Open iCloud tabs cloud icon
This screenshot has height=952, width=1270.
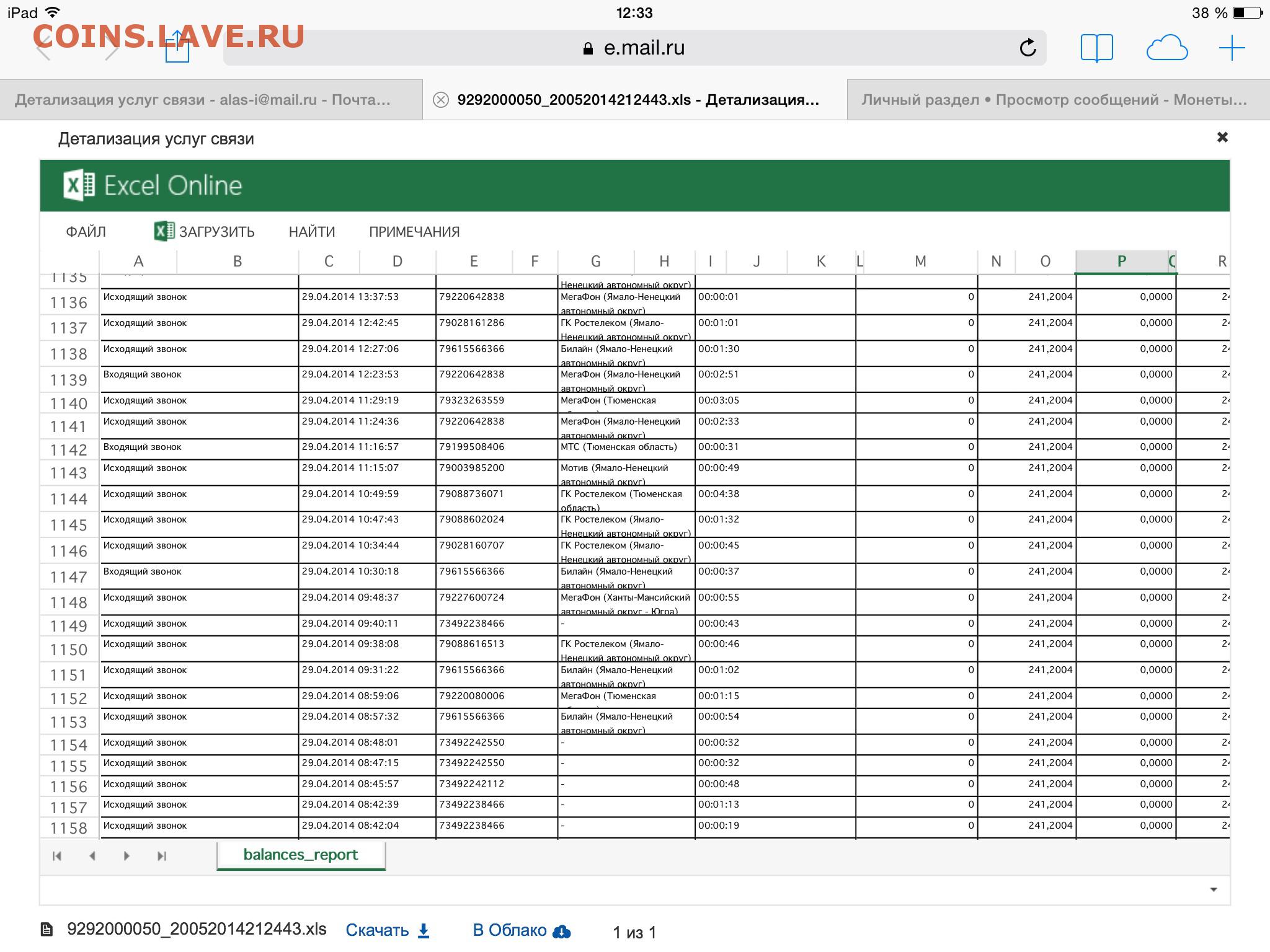1166,48
